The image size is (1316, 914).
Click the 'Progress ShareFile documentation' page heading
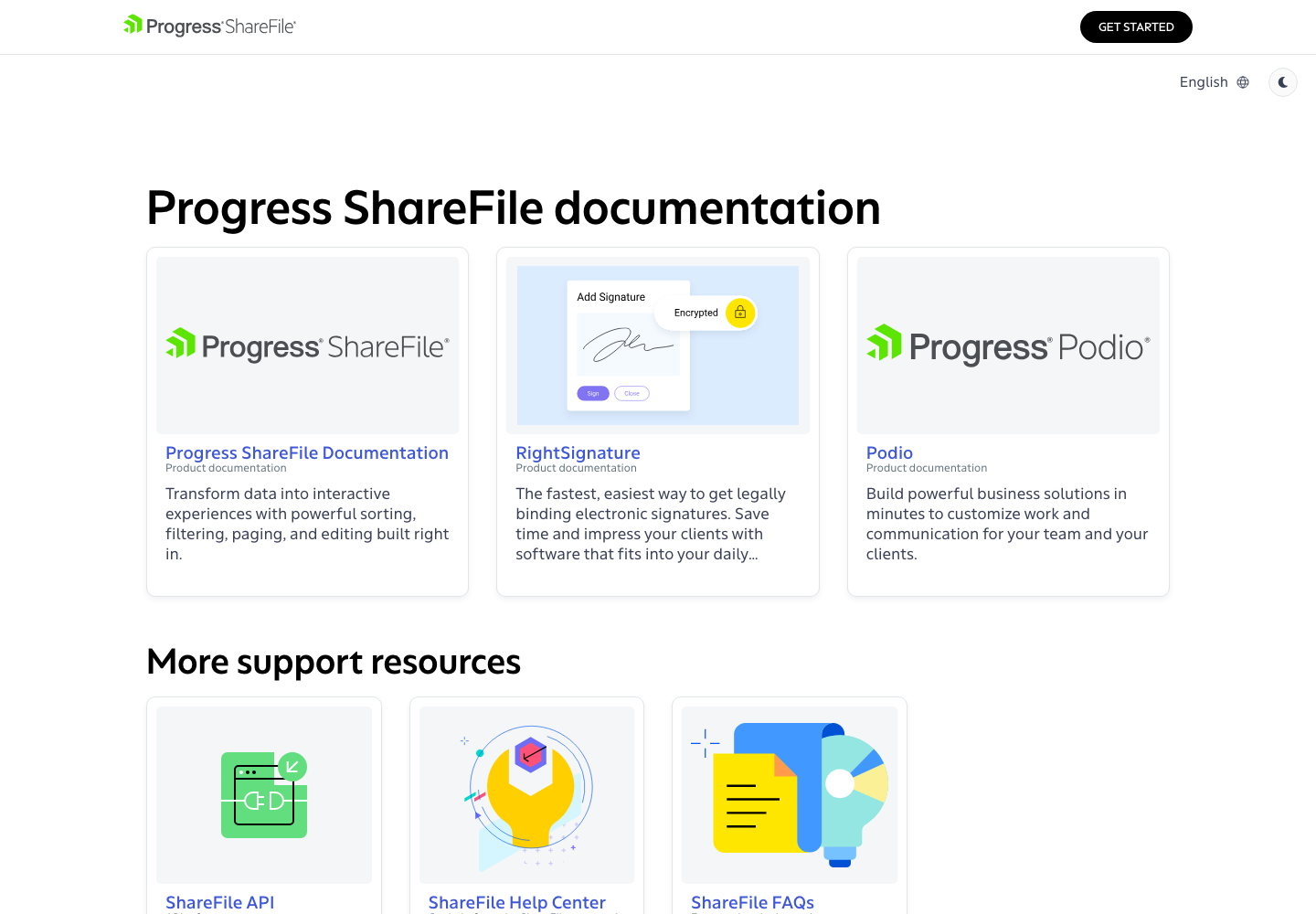coord(514,208)
